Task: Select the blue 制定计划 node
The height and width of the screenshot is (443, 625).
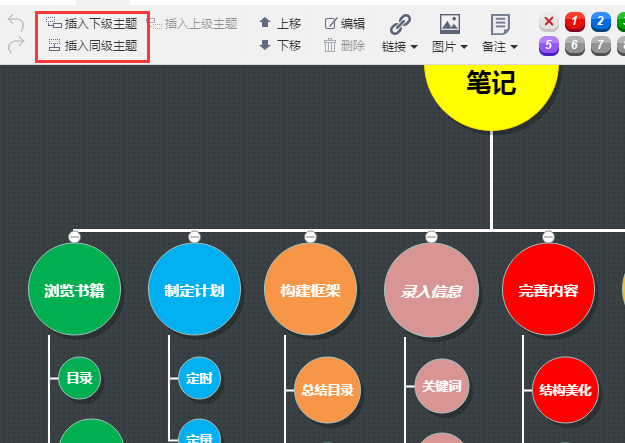Action: pos(195,289)
